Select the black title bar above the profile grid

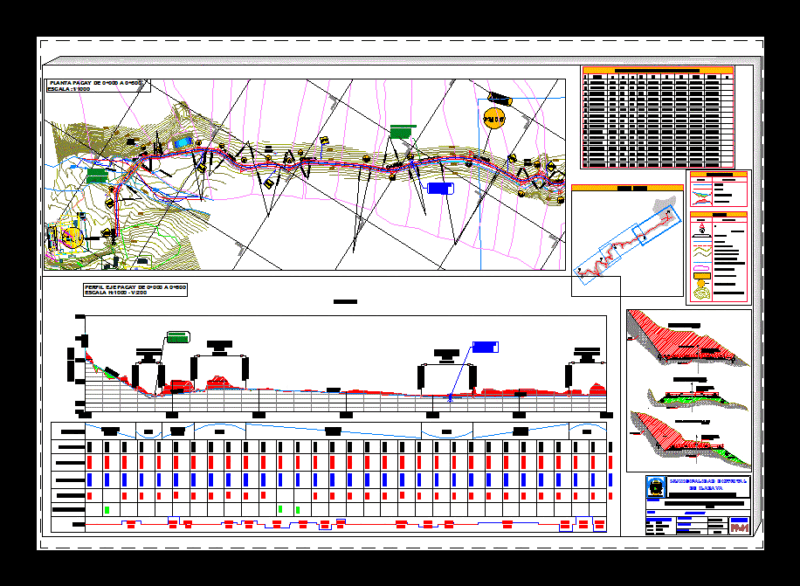click(x=345, y=302)
